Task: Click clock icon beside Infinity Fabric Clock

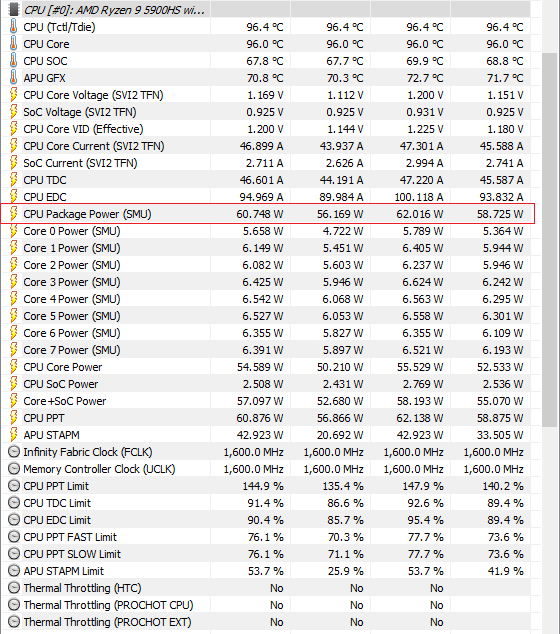Action: (14, 452)
